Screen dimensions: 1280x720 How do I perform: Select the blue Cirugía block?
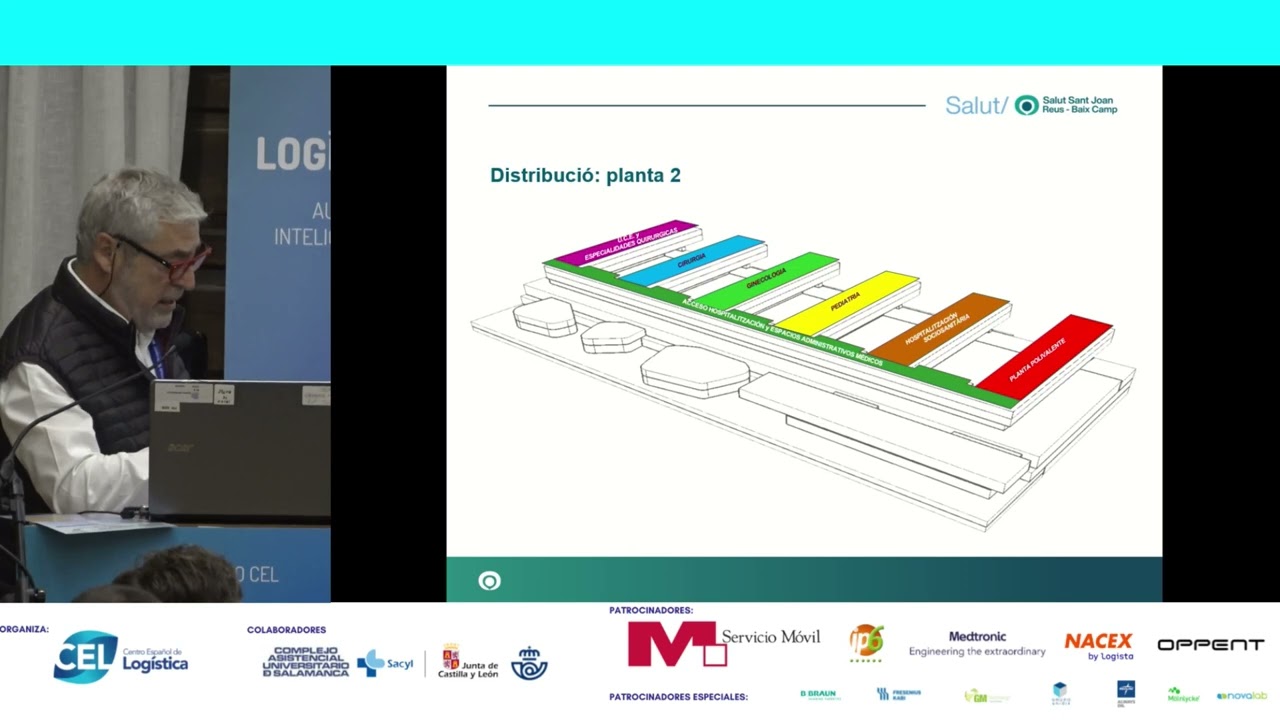pyautogui.click(x=693, y=260)
